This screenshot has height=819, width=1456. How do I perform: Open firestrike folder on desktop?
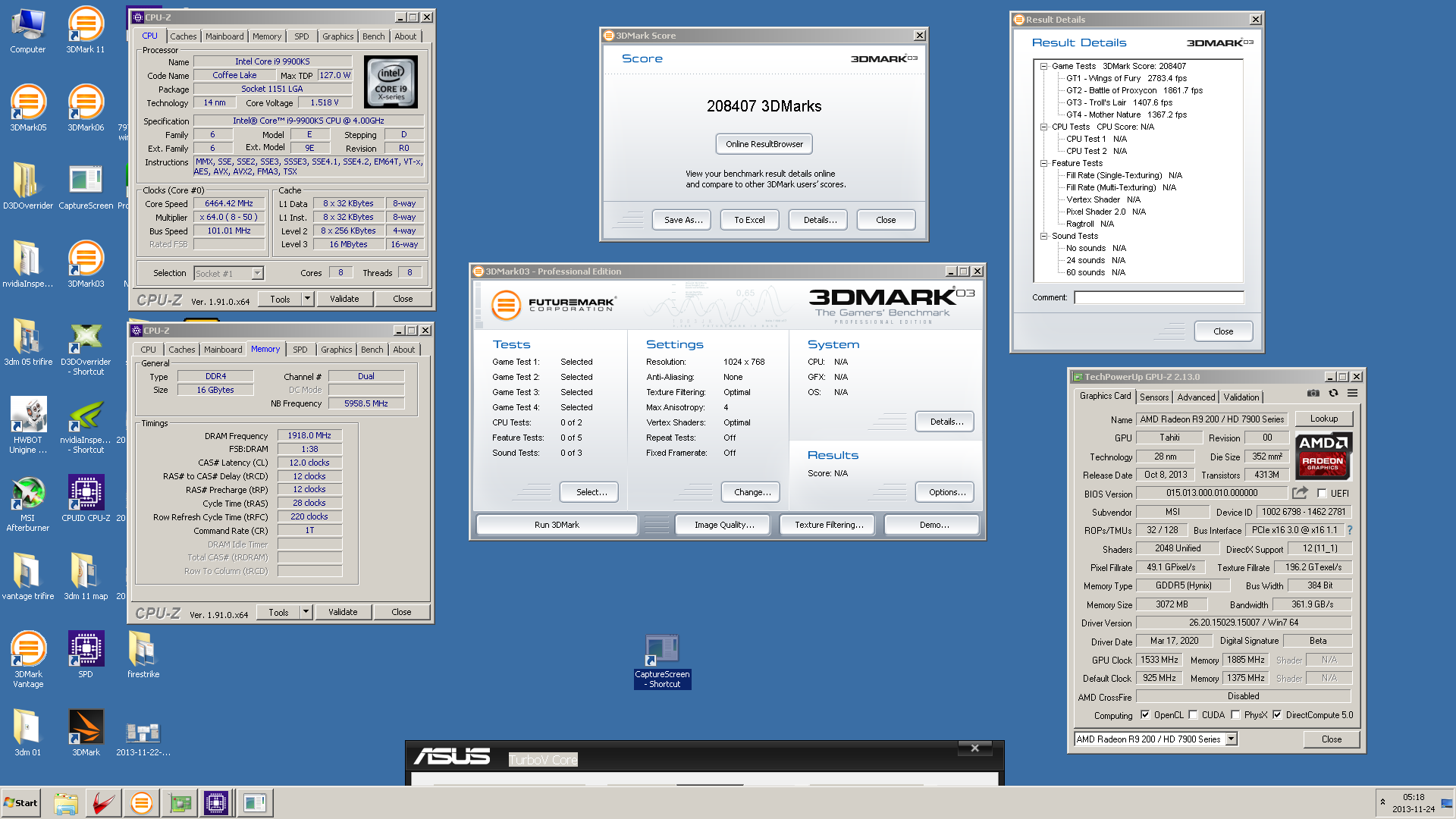click(x=143, y=655)
